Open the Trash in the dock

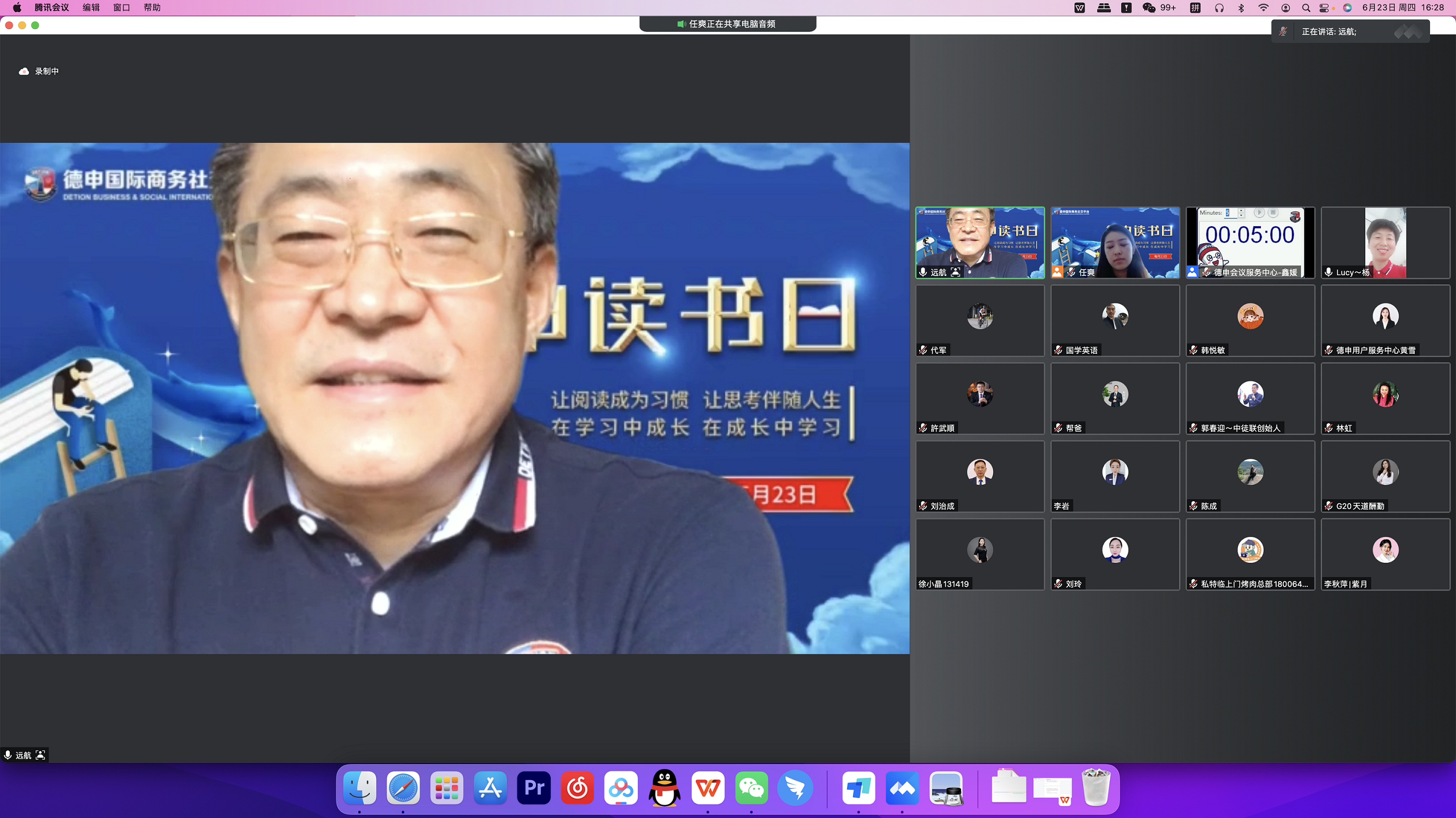(x=1096, y=787)
